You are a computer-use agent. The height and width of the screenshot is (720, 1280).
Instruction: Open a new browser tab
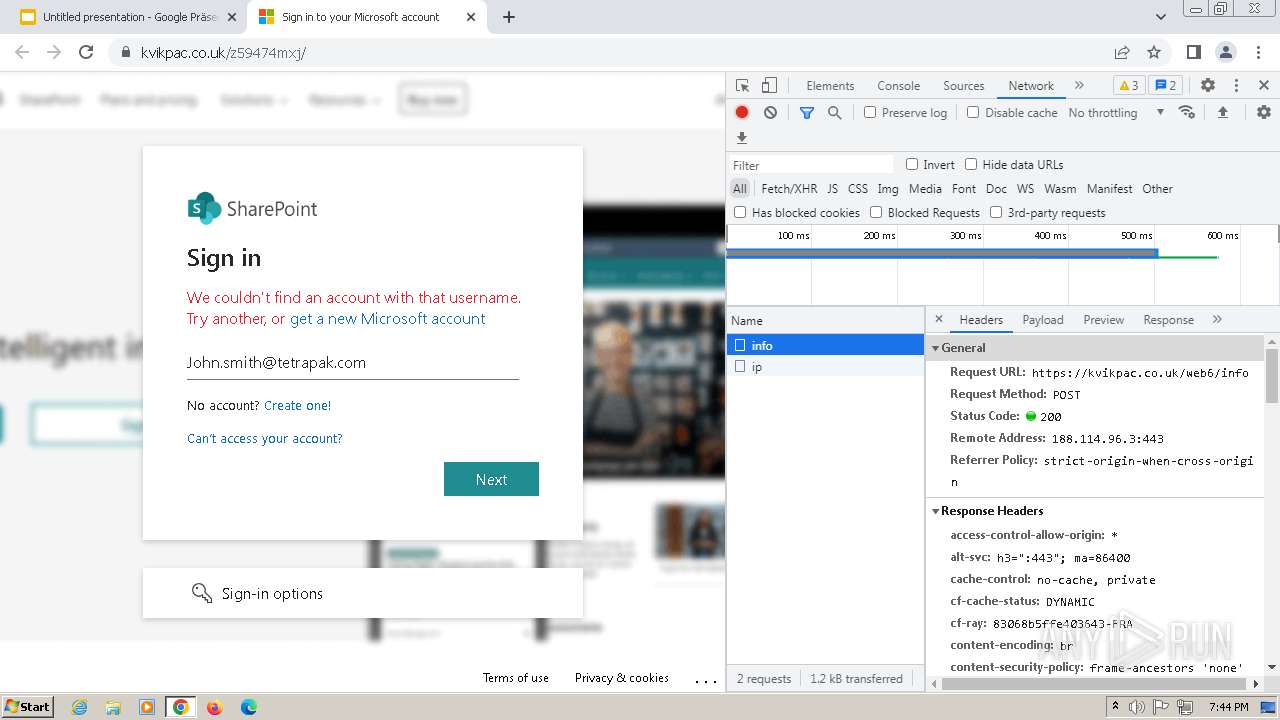click(509, 17)
